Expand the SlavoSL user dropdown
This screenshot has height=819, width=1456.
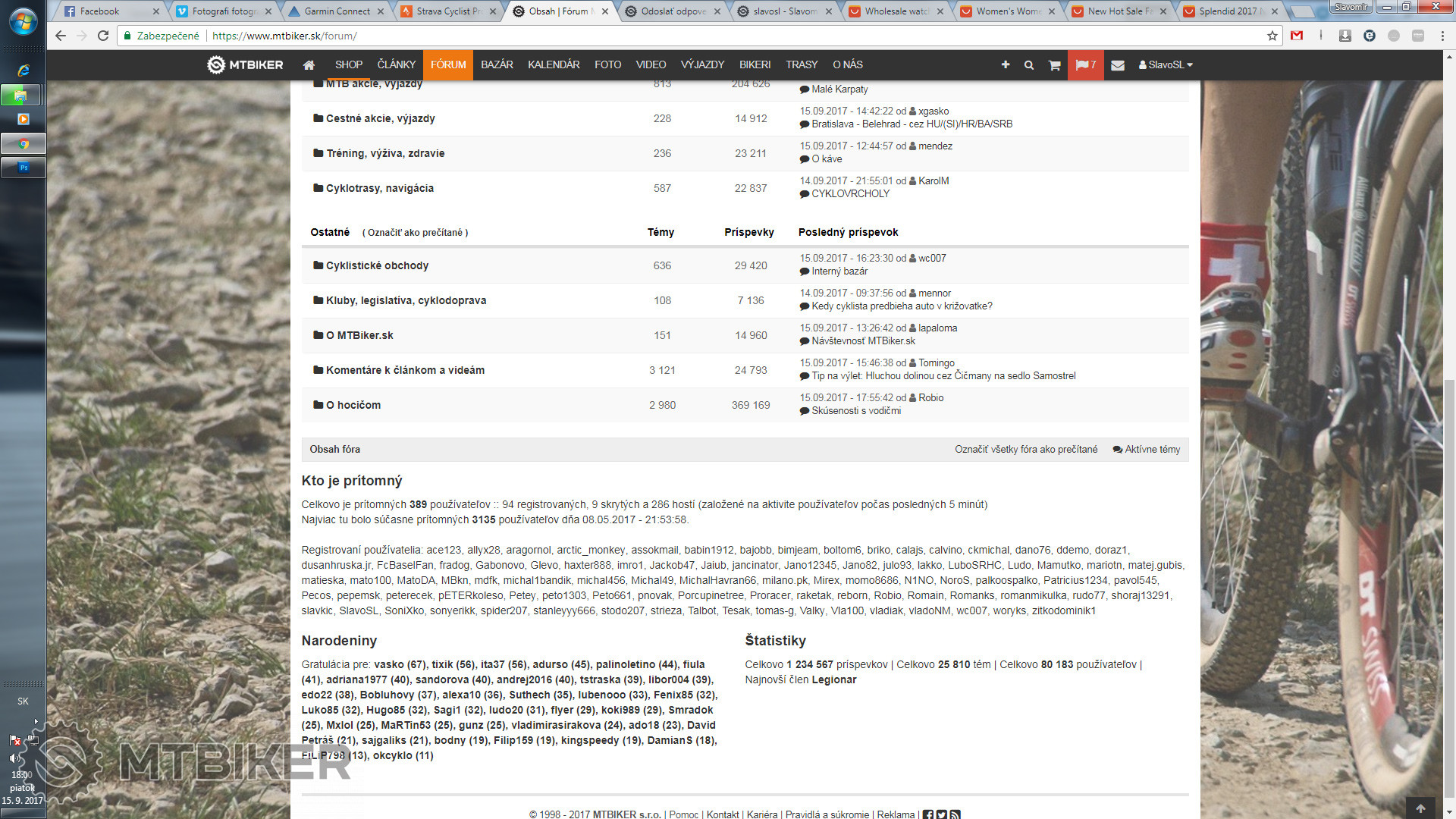(1166, 65)
